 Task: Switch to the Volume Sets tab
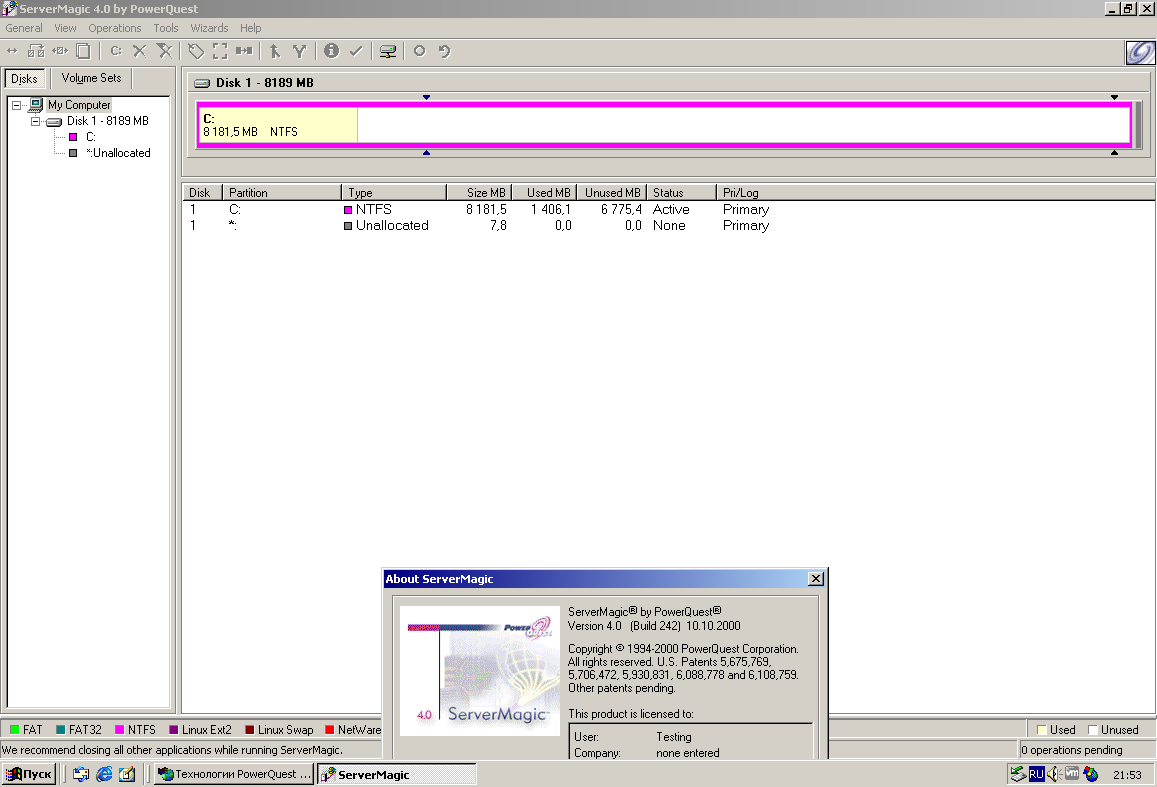pos(91,78)
